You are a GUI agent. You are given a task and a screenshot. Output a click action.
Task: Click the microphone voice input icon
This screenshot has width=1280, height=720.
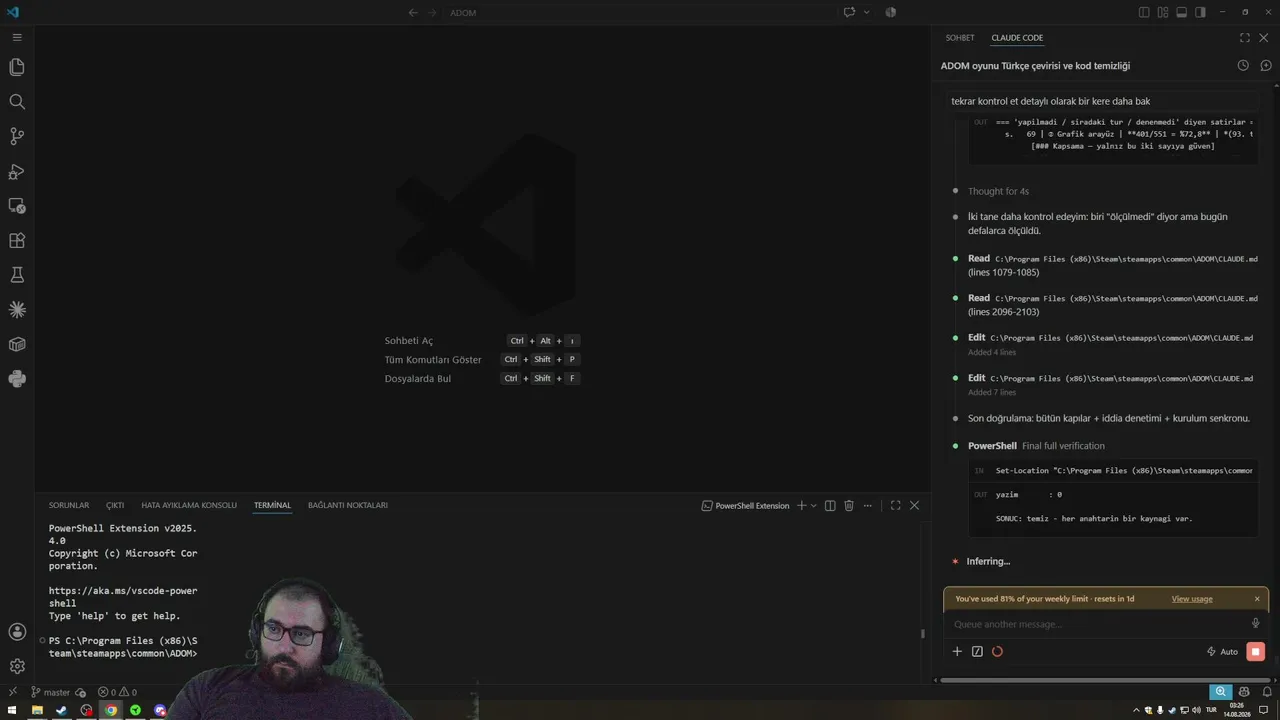pos(1256,624)
